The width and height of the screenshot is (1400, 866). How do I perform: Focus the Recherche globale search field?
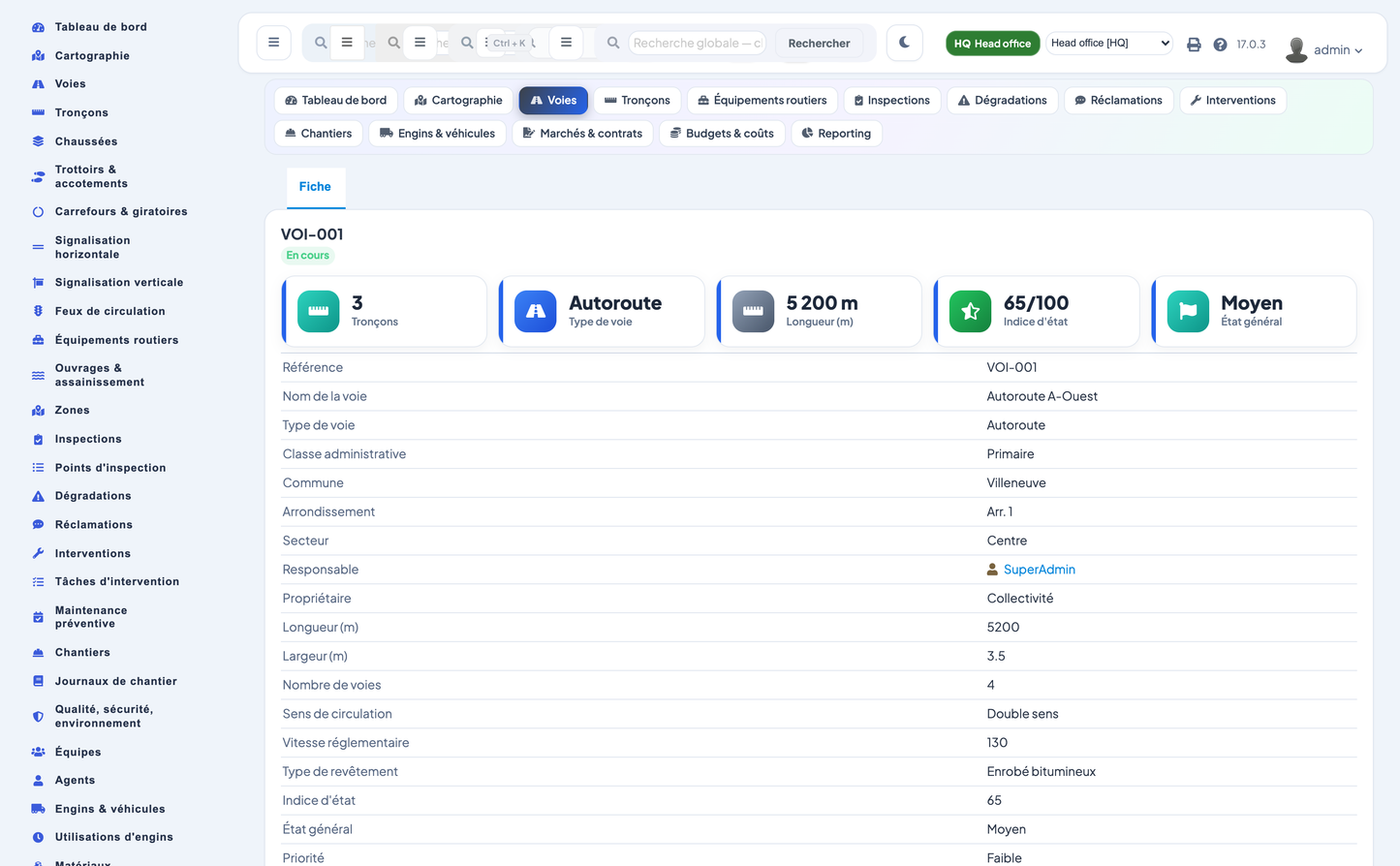point(697,43)
